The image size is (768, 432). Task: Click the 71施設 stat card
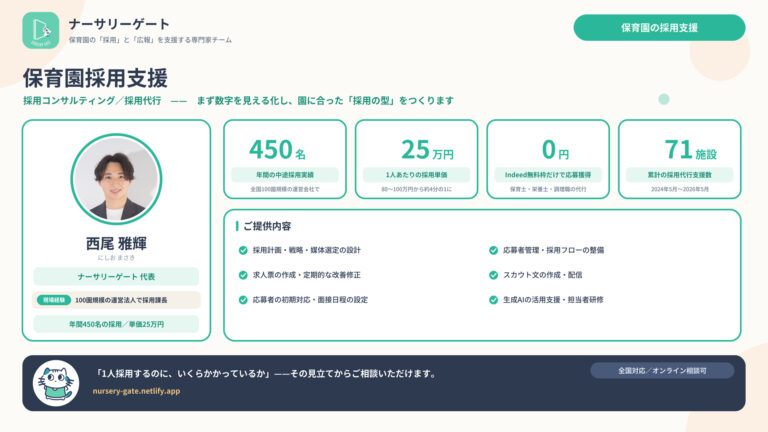(679, 159)
